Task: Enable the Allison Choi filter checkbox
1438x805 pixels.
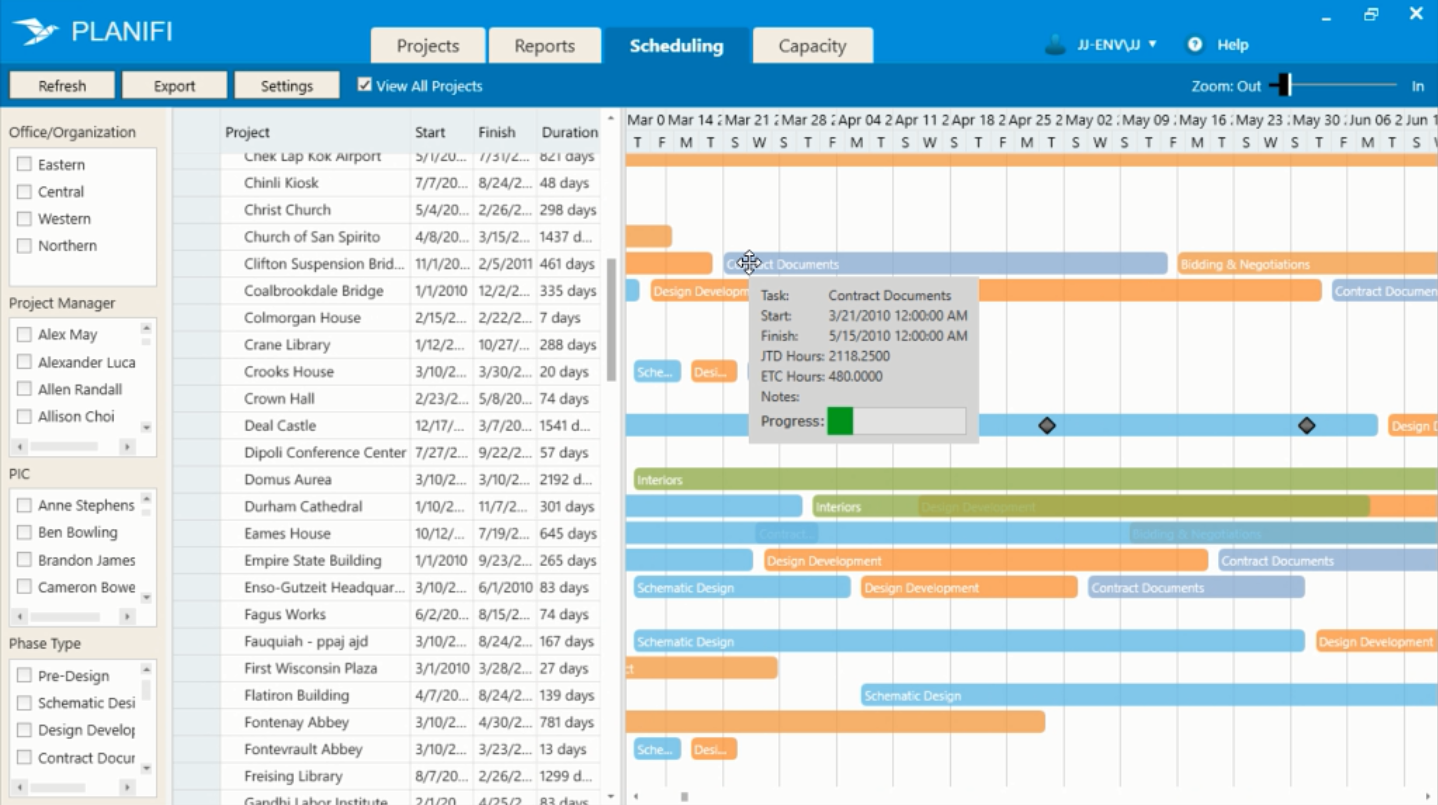Action: (24, 416)
